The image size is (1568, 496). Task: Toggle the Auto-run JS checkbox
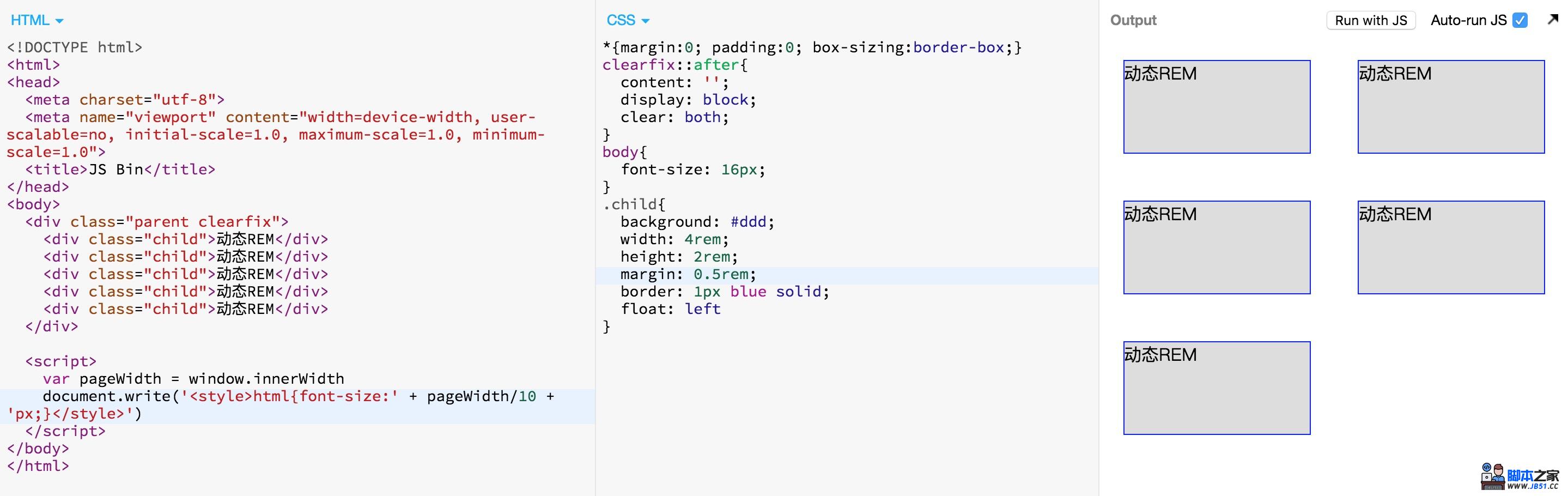1520,20
